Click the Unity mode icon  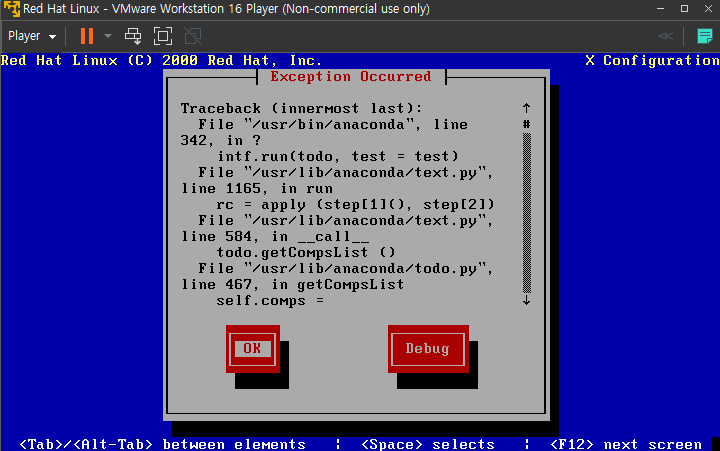[193, 36]
